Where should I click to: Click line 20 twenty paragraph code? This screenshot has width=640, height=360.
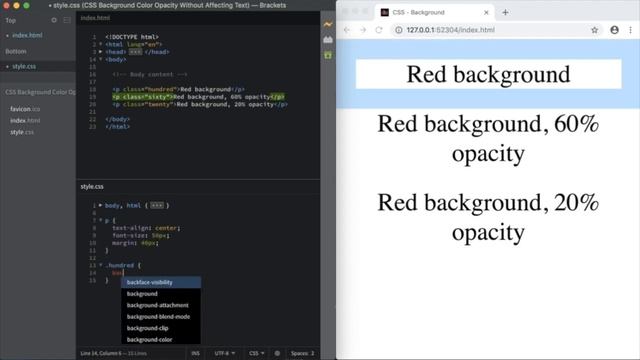[x=200, y=104]
